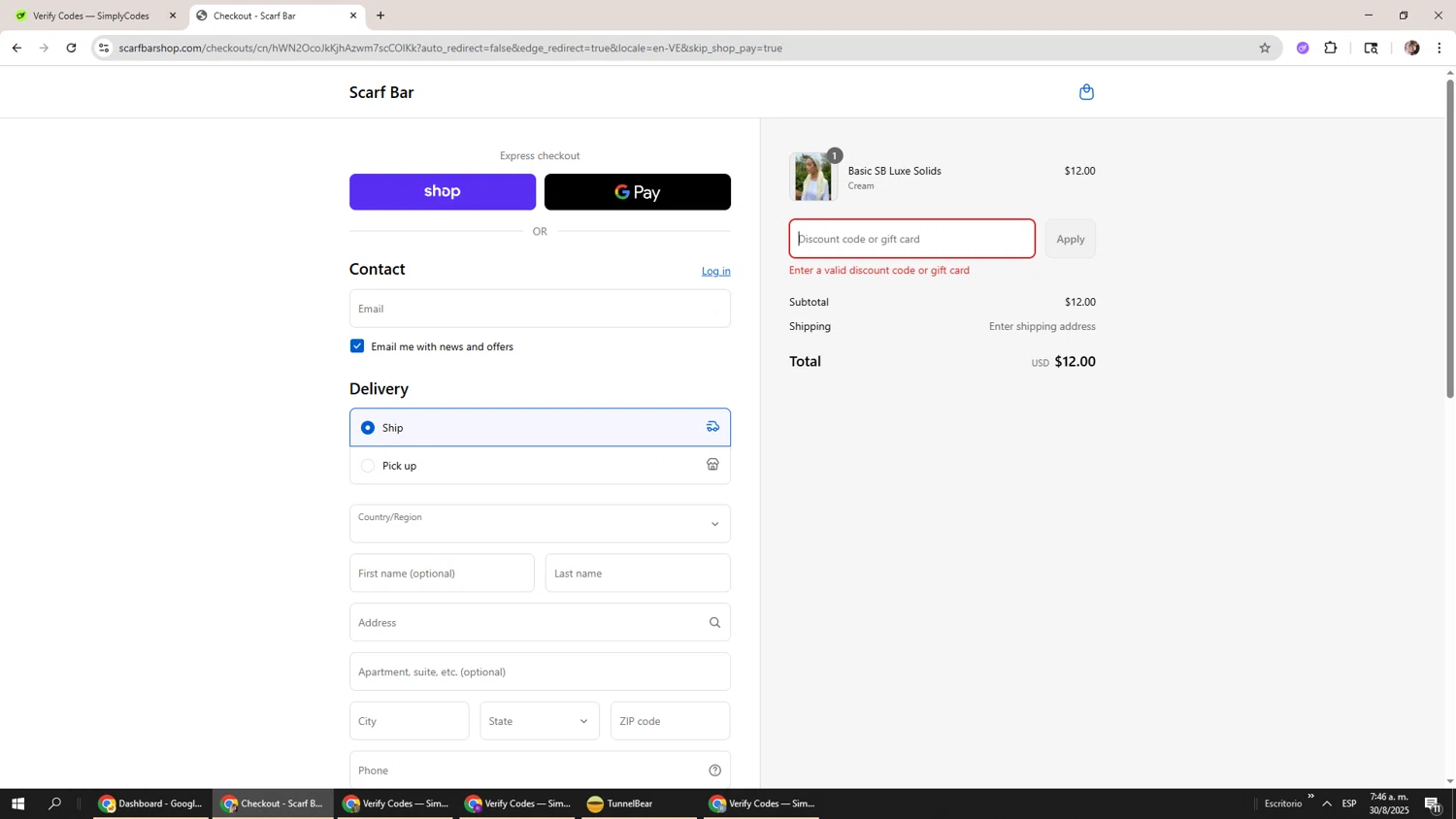Open notification center in system tray
This screenshot has height=819, width=1456.
pyautogui.click(x=1433, y=803)
